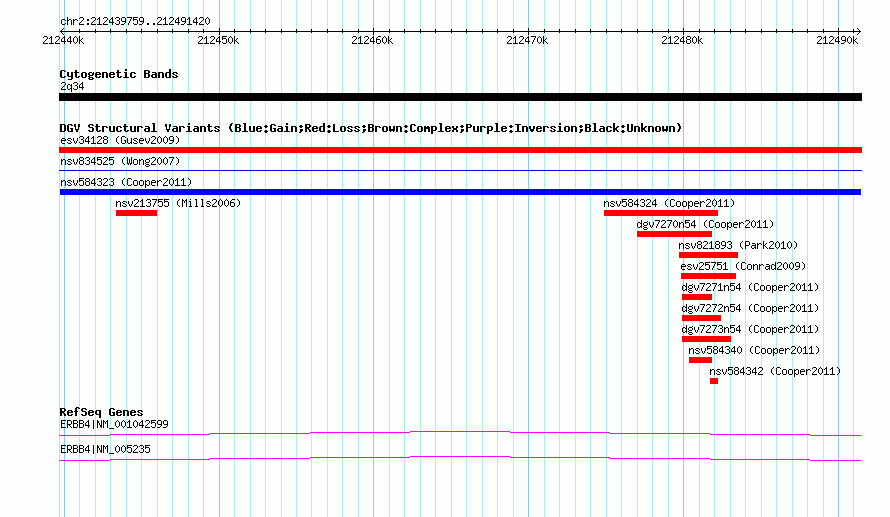Click the red dgv7273n54 loss bar
This screenshot has height=517, width=890.
[x=707, y=339]
